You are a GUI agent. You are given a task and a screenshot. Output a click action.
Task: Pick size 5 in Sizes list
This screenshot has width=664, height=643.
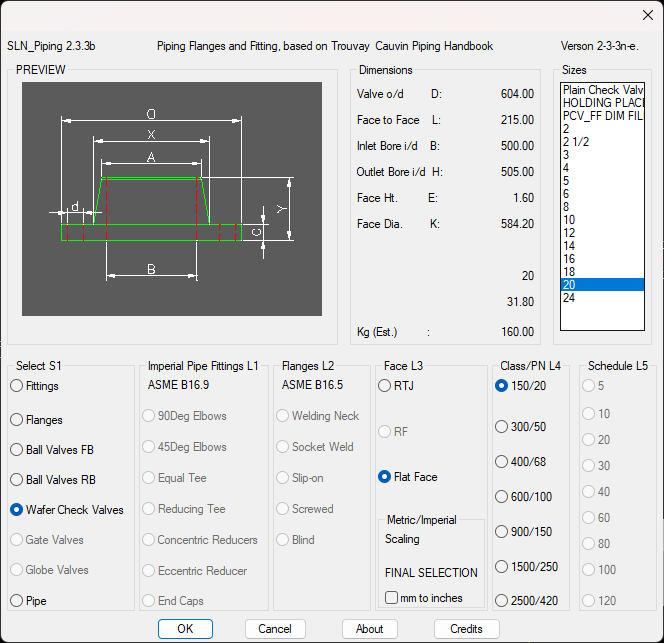click(602, 181)
